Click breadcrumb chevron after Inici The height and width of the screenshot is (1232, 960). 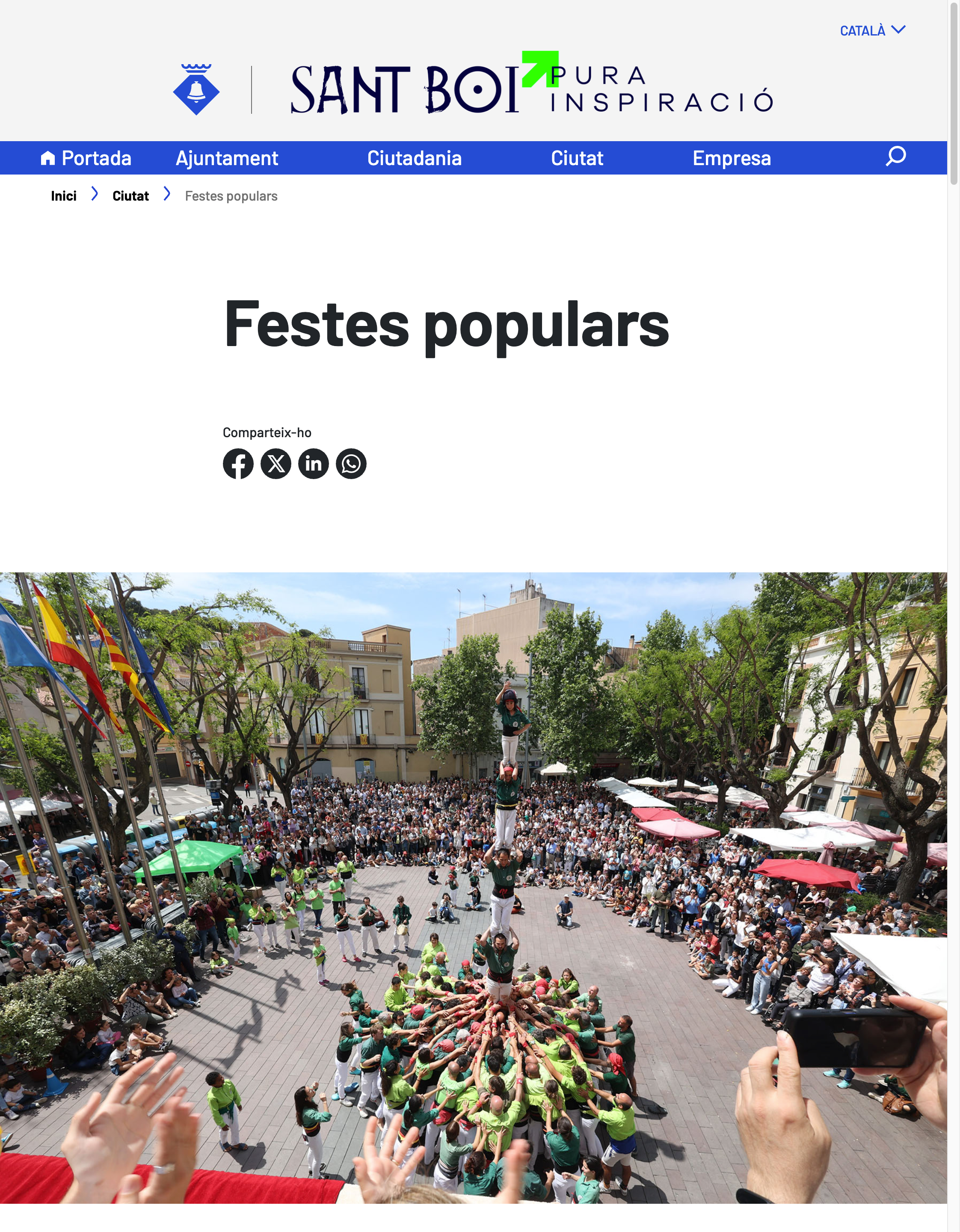[95, 195]
